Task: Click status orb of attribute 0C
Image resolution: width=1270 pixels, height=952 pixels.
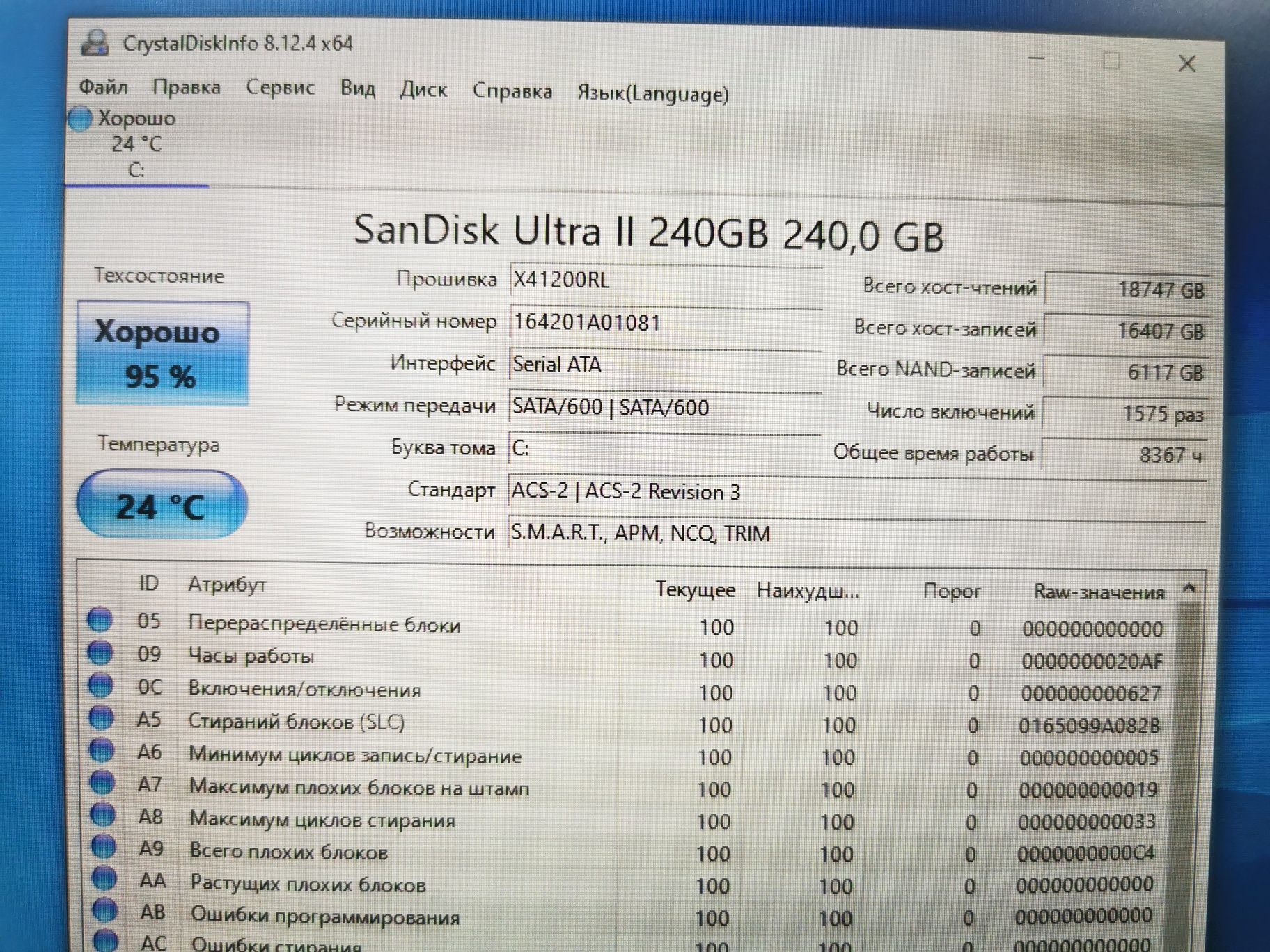Action: click(x=102, y=685)
